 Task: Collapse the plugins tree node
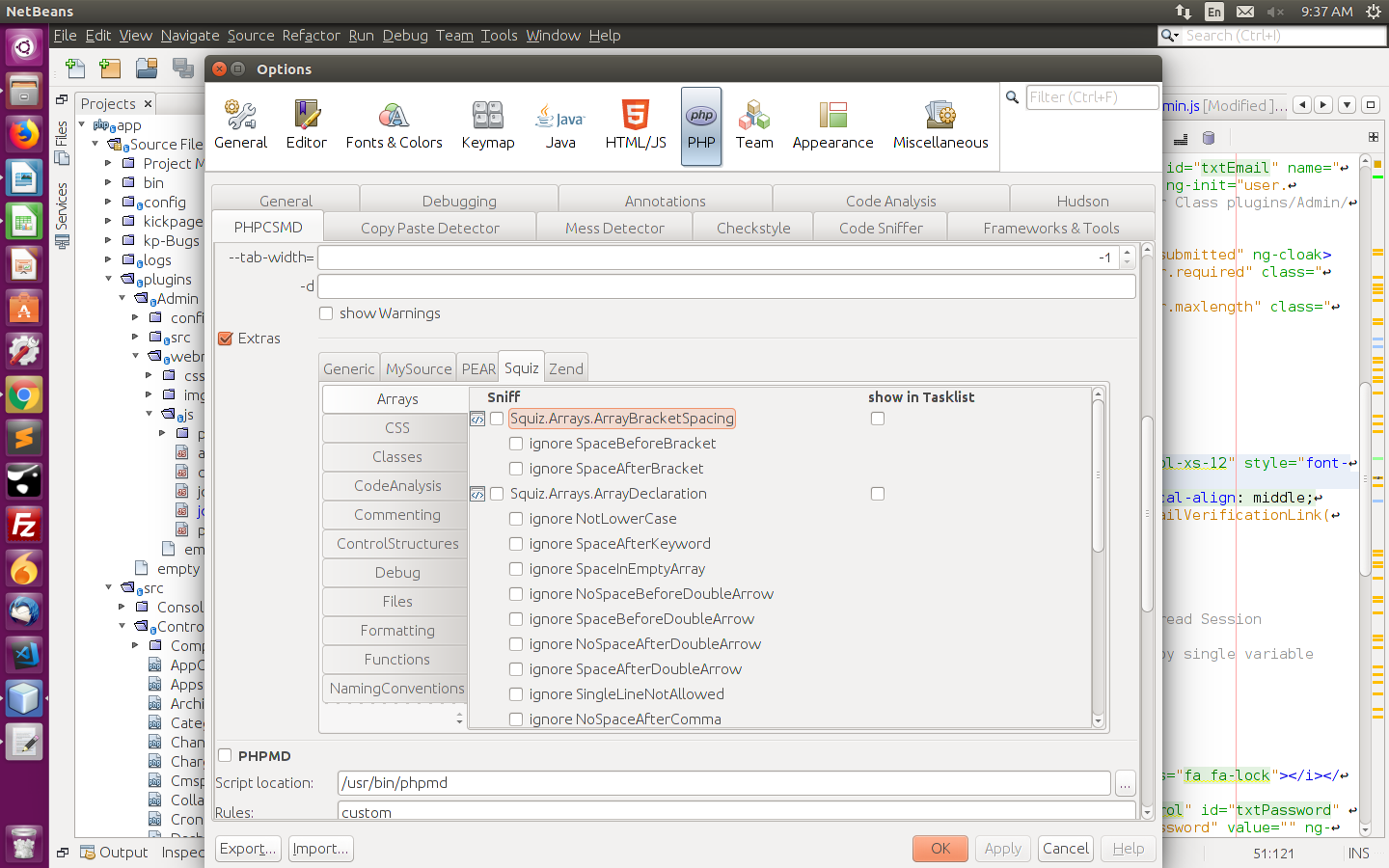[x=109, y=279]
